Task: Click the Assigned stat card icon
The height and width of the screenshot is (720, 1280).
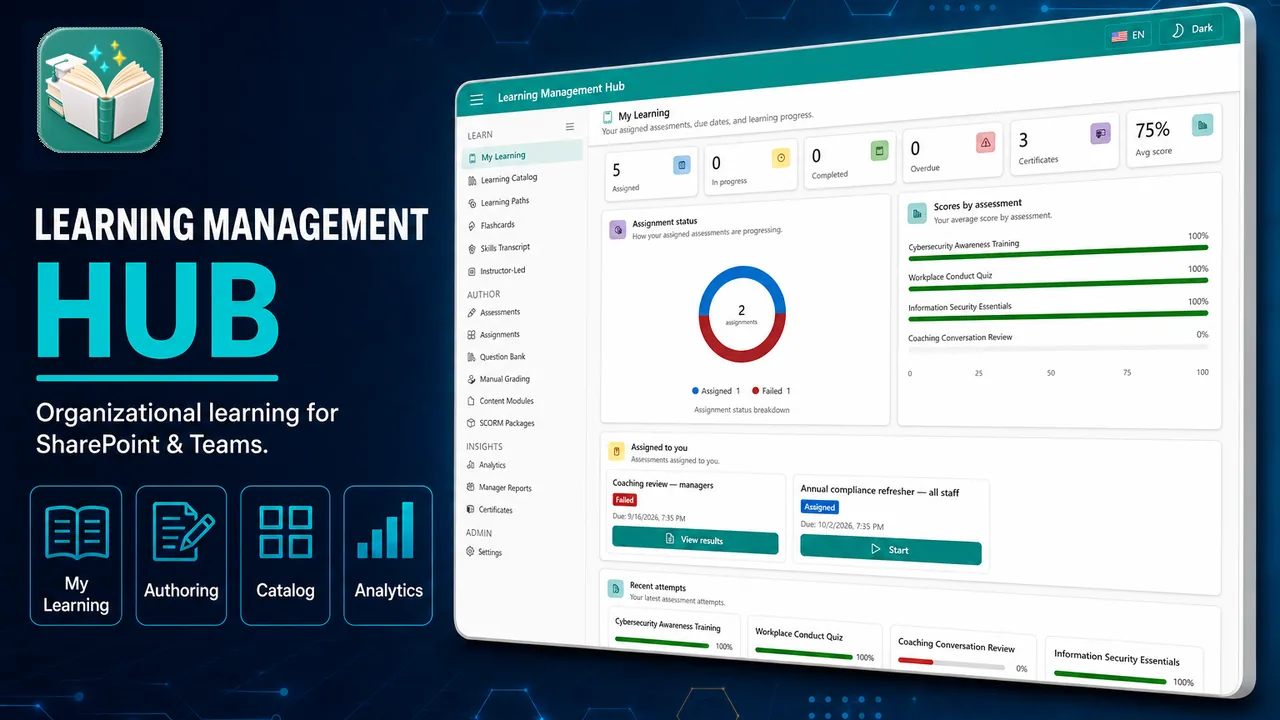Action: [x=681, y=165]
